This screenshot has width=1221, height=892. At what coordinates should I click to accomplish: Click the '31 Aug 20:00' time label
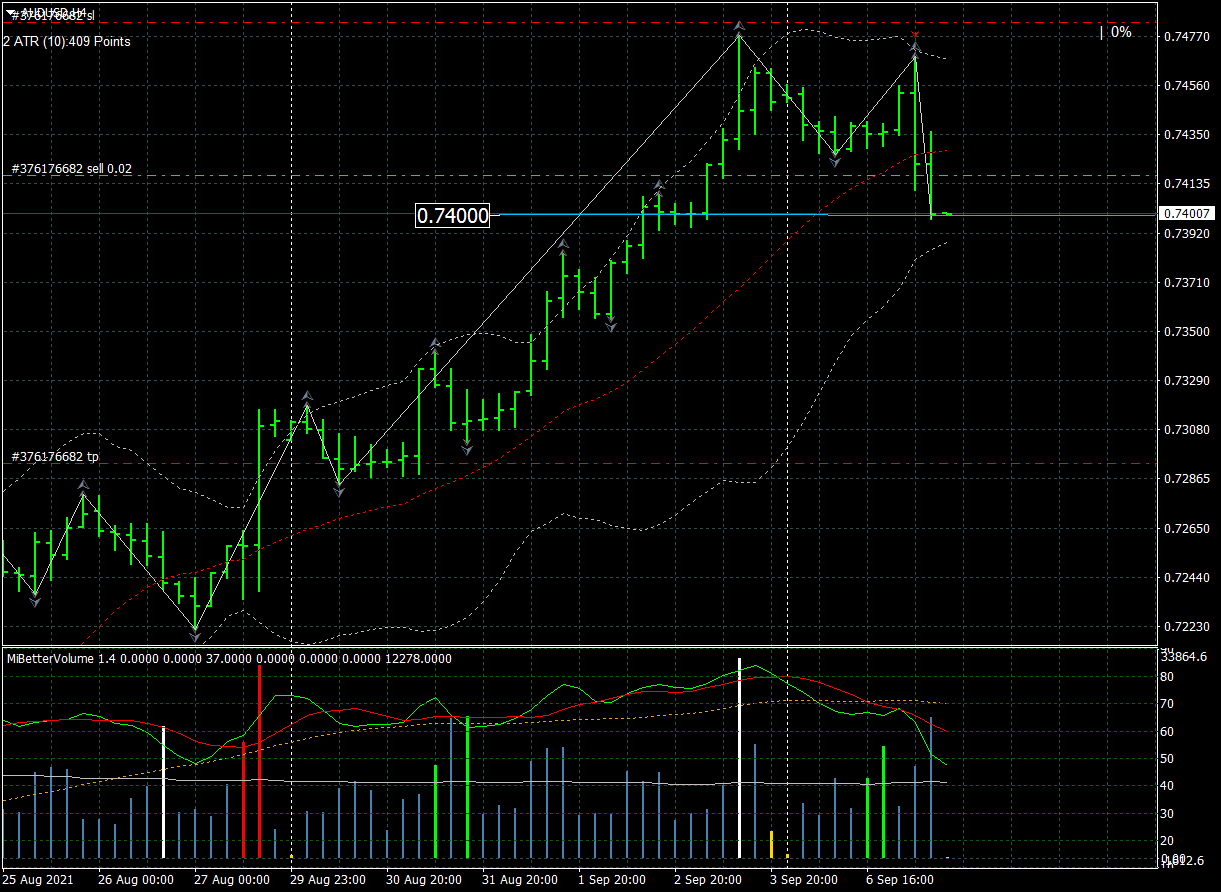[x=519, y=880]
